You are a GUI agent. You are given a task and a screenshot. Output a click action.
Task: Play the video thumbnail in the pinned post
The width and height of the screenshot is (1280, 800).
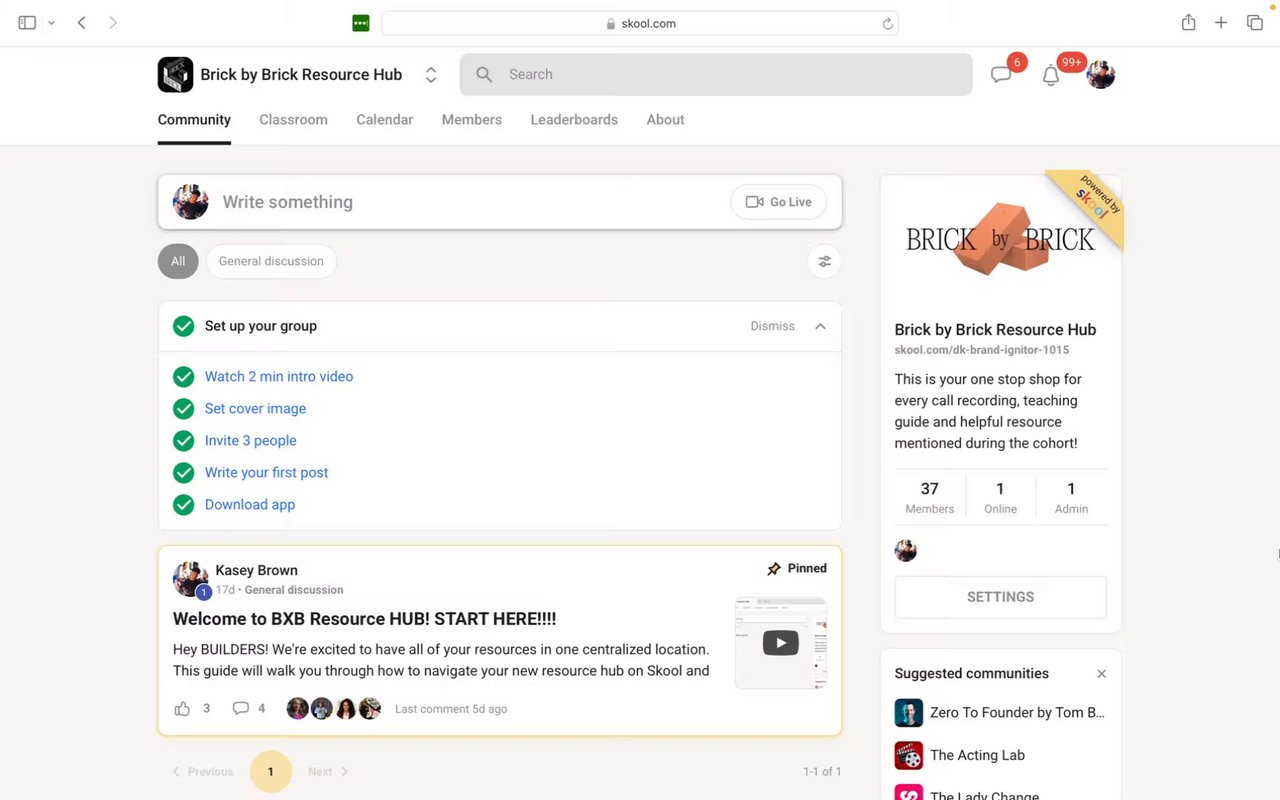(x=781, y=643)
